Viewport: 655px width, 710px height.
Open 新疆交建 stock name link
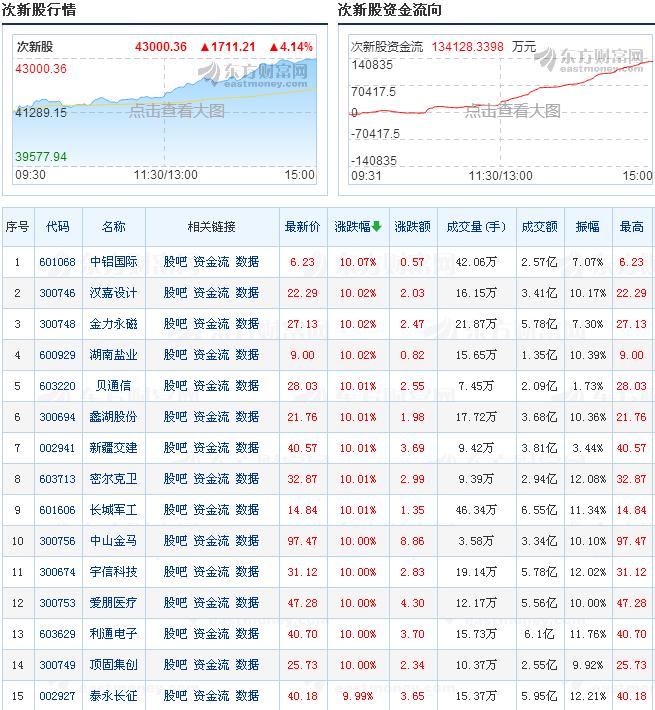click(x=114, y=448)
